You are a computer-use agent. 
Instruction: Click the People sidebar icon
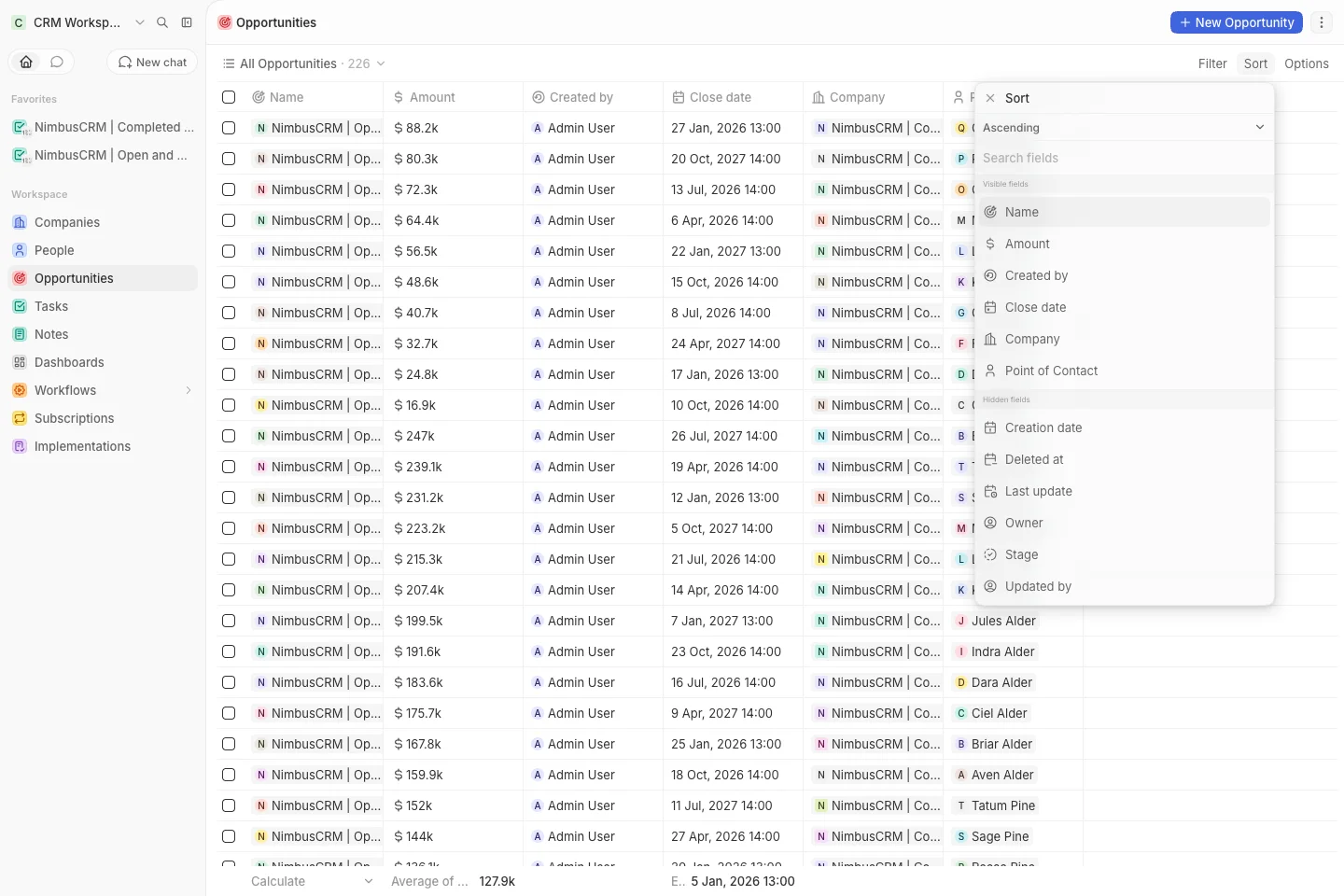[x=20, y=250]
